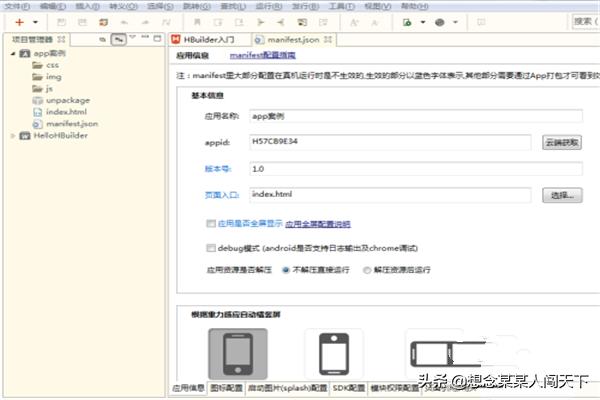Click the link-with-editor icon in project panel
The height and width of the screenshot is (400, 600).
pos(118,39)
